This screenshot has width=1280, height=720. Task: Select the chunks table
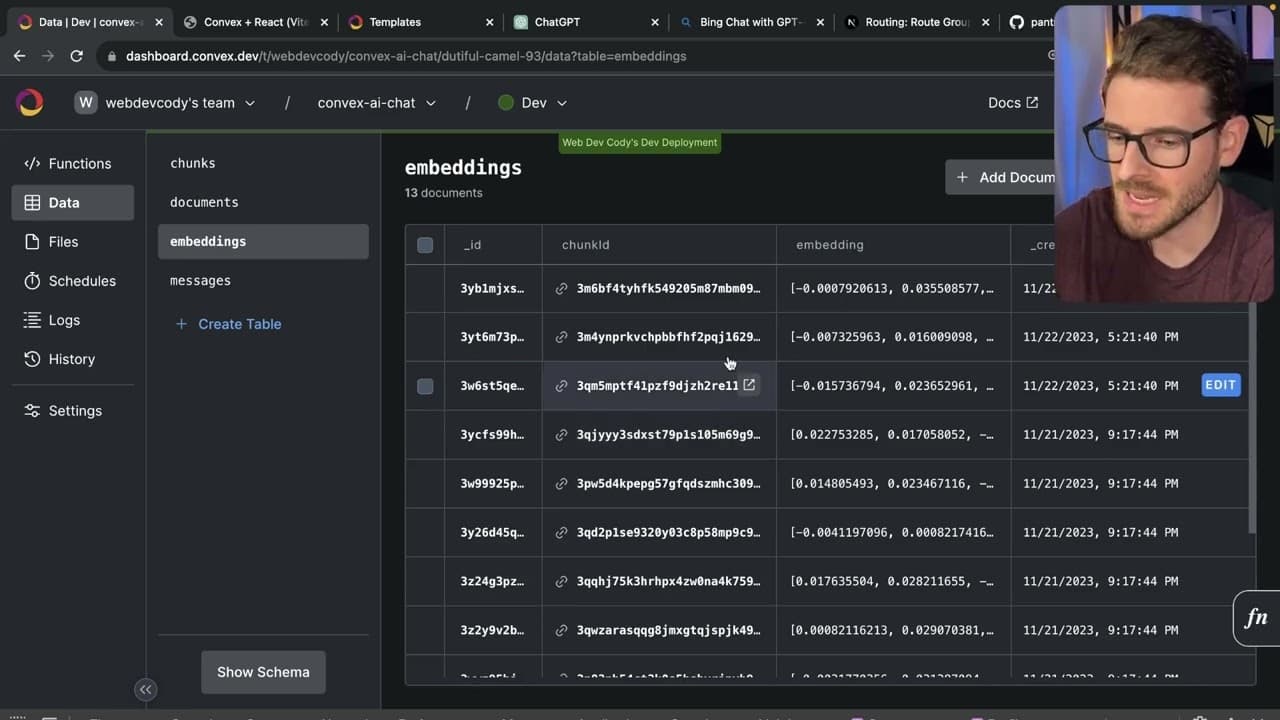[x=263, y=163]
